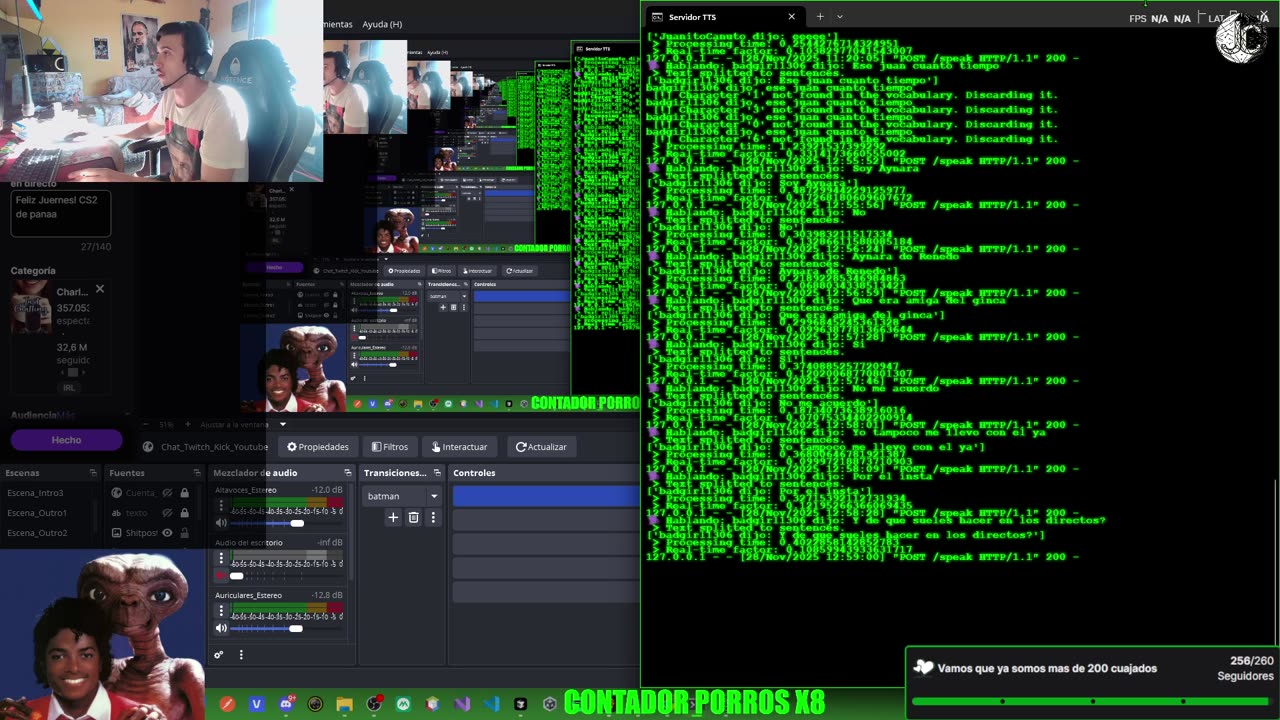Open the batman transition dropdown

coord(402,496)
